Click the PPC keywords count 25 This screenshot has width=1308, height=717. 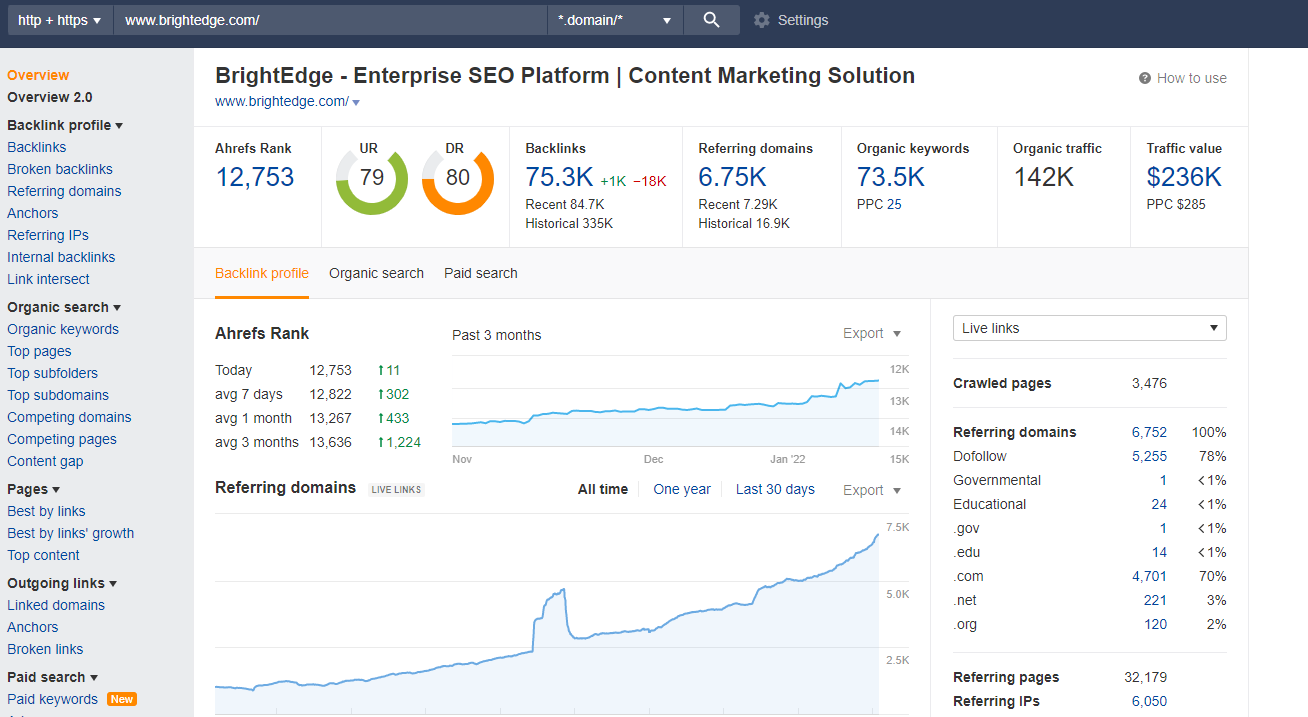point(894,204)
